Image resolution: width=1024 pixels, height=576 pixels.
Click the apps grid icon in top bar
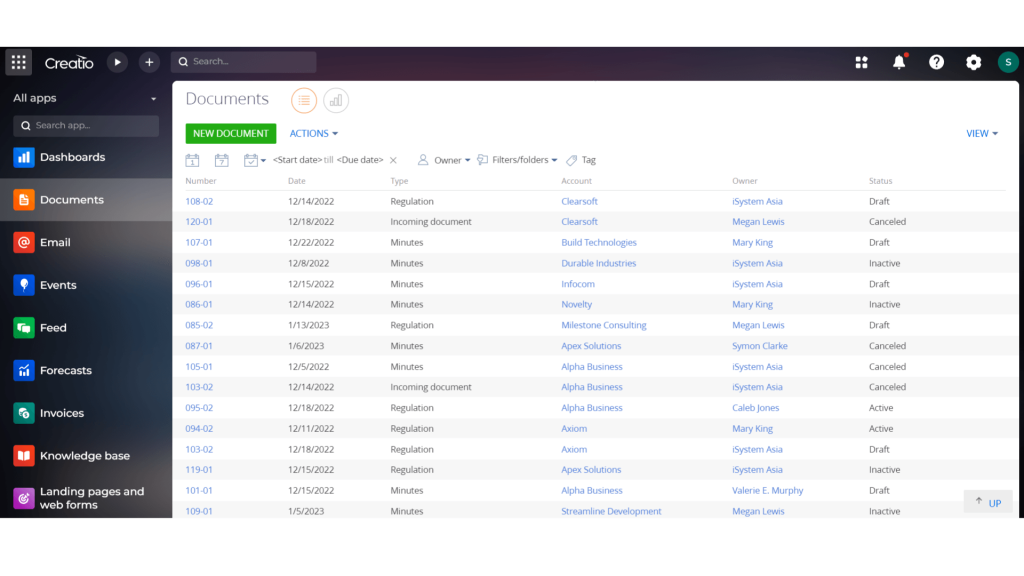coord(861,61)
